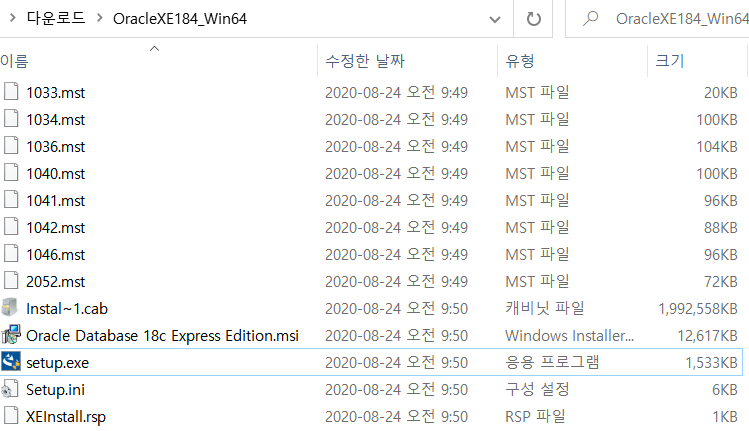Click the 1040.mst file icon
This screenshot has height=431, width=749.
(11, 172)
